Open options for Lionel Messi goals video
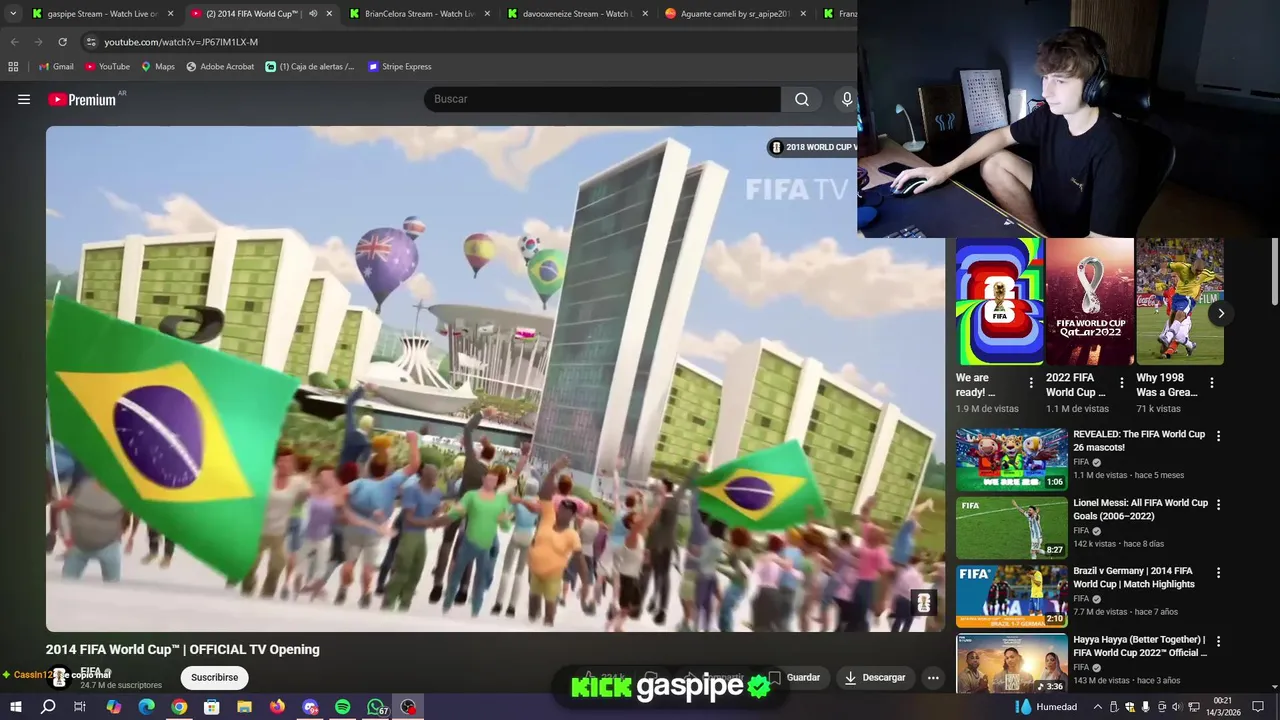The width and height of the screenshot is (1280, 720). (x=1218, y=505)
